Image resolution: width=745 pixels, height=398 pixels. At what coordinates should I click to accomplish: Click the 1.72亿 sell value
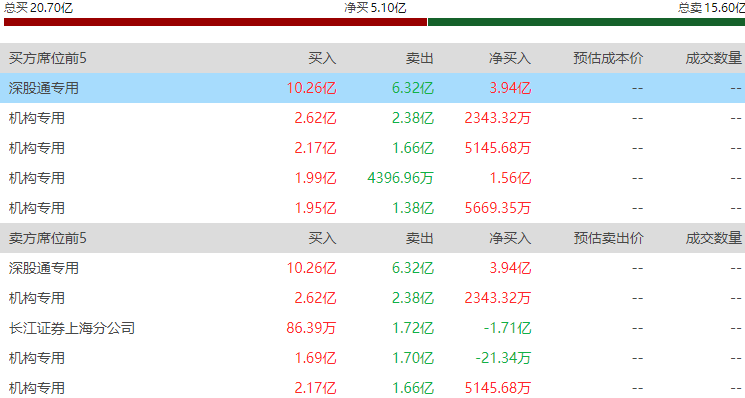pyautogui.click(x=413, y=328)
